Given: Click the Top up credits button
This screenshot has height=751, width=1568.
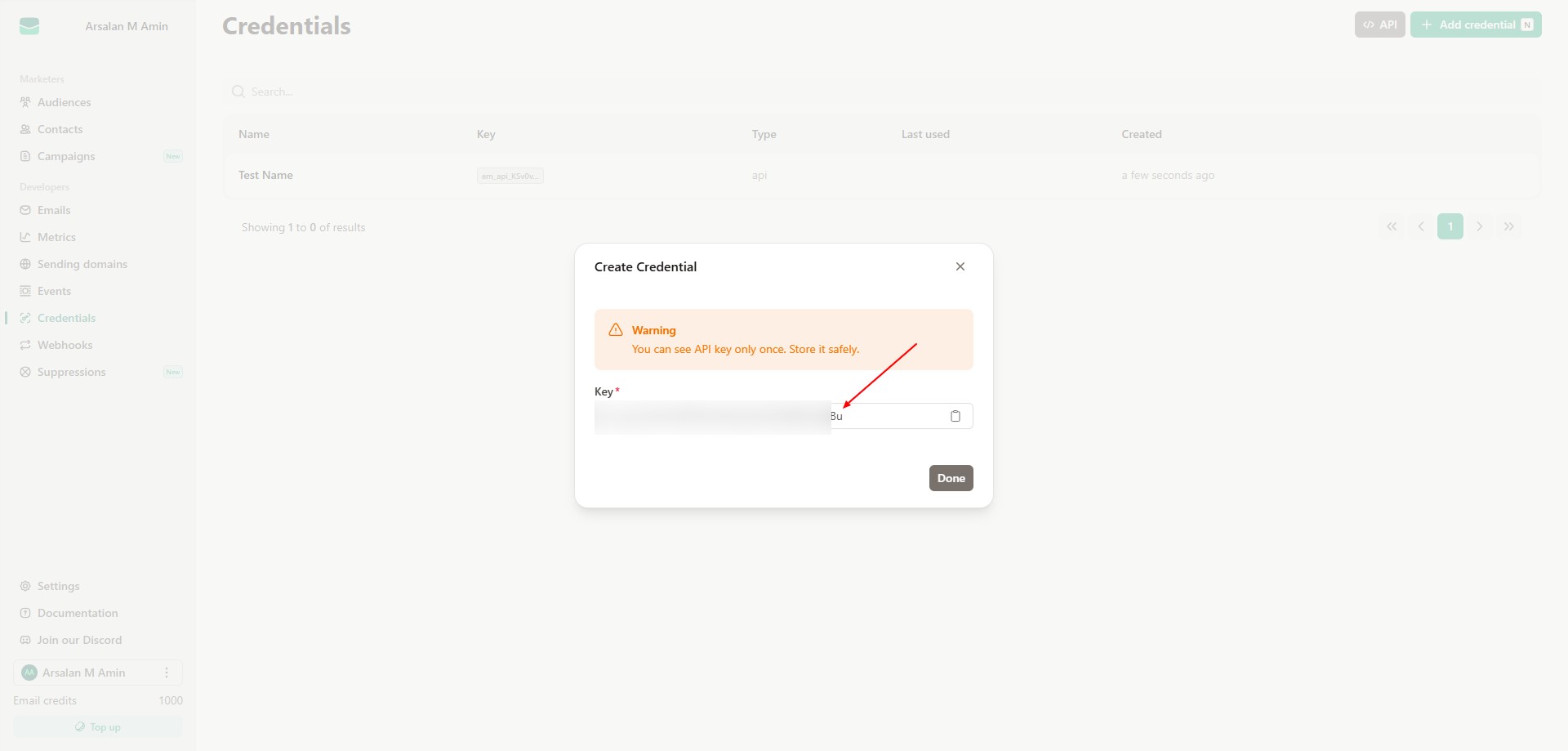Looking at the screenshot, I should click(98, 726).
